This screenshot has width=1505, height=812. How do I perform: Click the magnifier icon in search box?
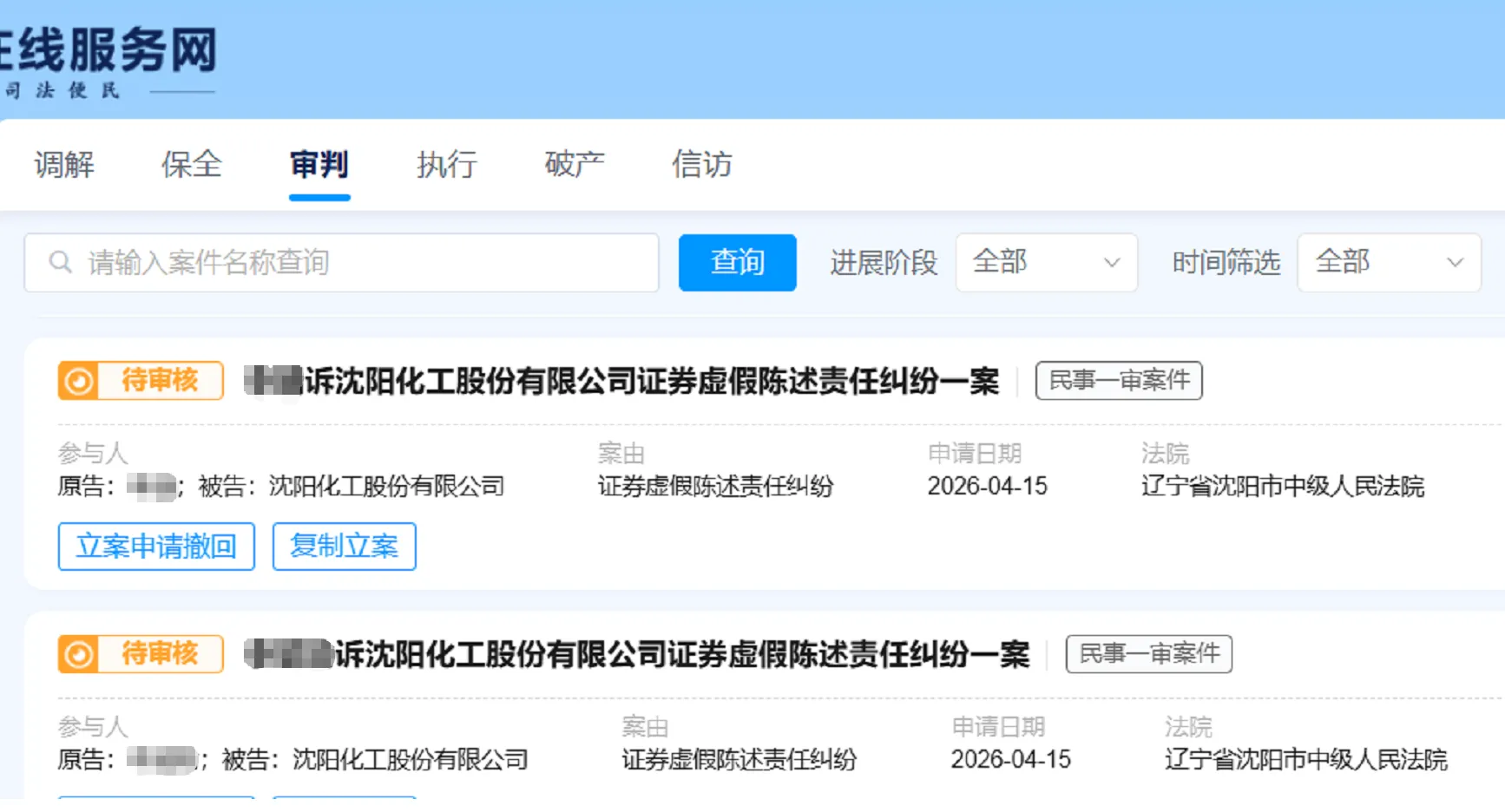60,262
